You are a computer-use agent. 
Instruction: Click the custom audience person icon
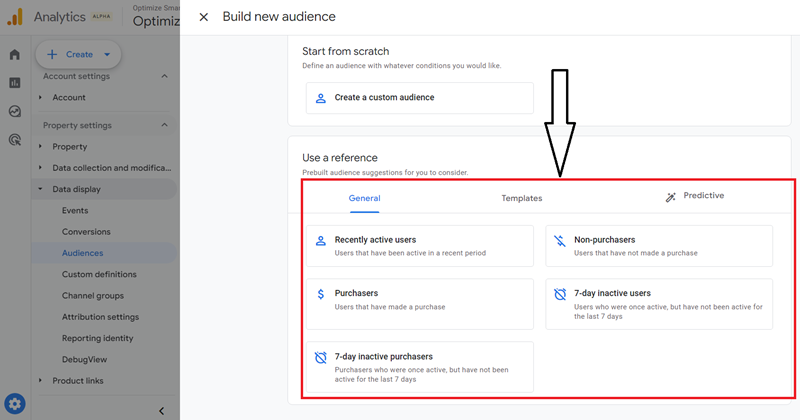[x=320, y=98]
